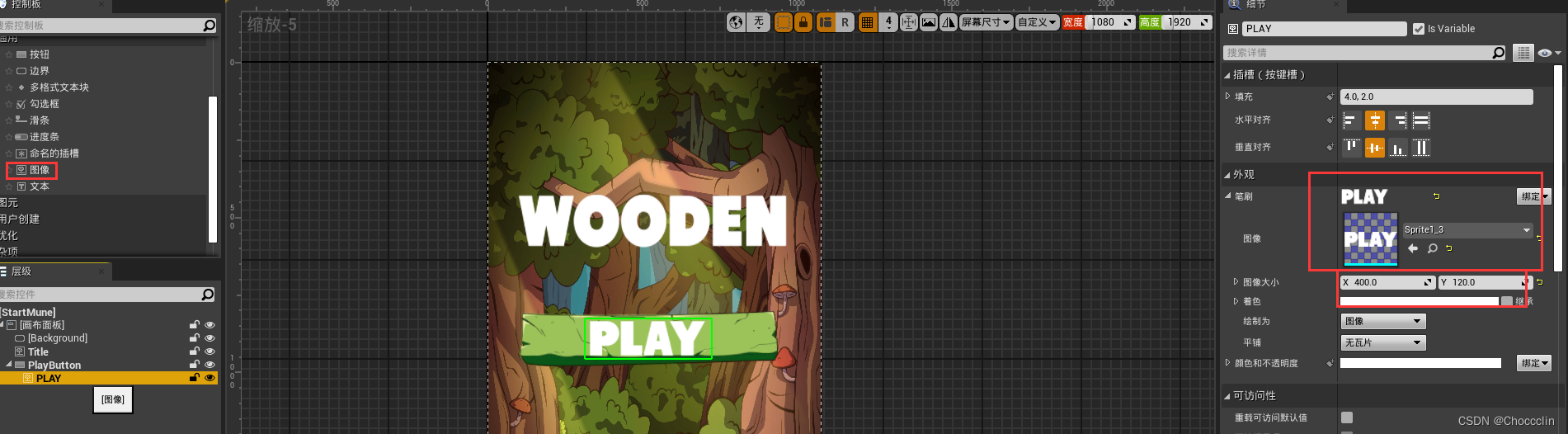Click the mirror flip icon in the toolbar
This screenshot has width=1568, height=434.
949,22
